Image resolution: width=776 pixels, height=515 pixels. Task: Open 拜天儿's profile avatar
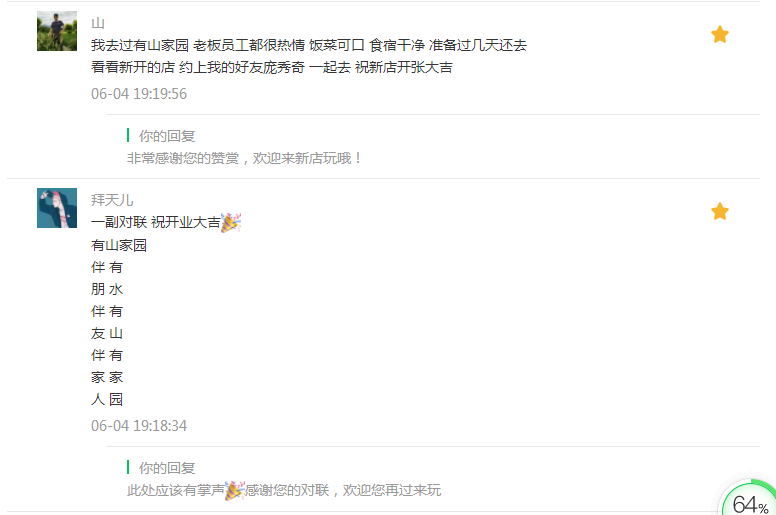tap(57, 208)
